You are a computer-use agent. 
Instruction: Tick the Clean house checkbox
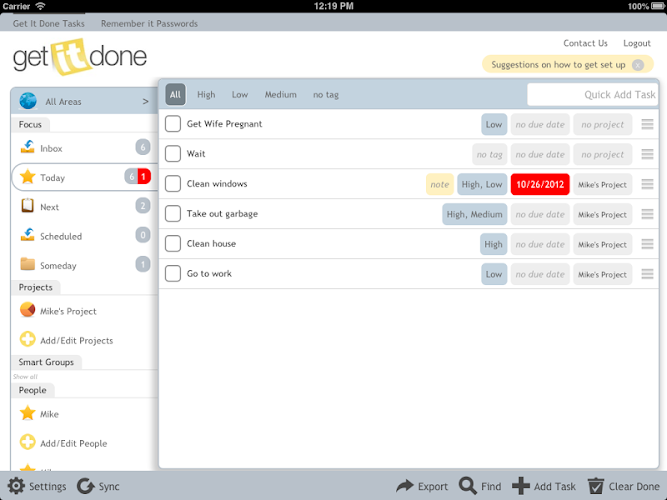(x=173, y=243)
